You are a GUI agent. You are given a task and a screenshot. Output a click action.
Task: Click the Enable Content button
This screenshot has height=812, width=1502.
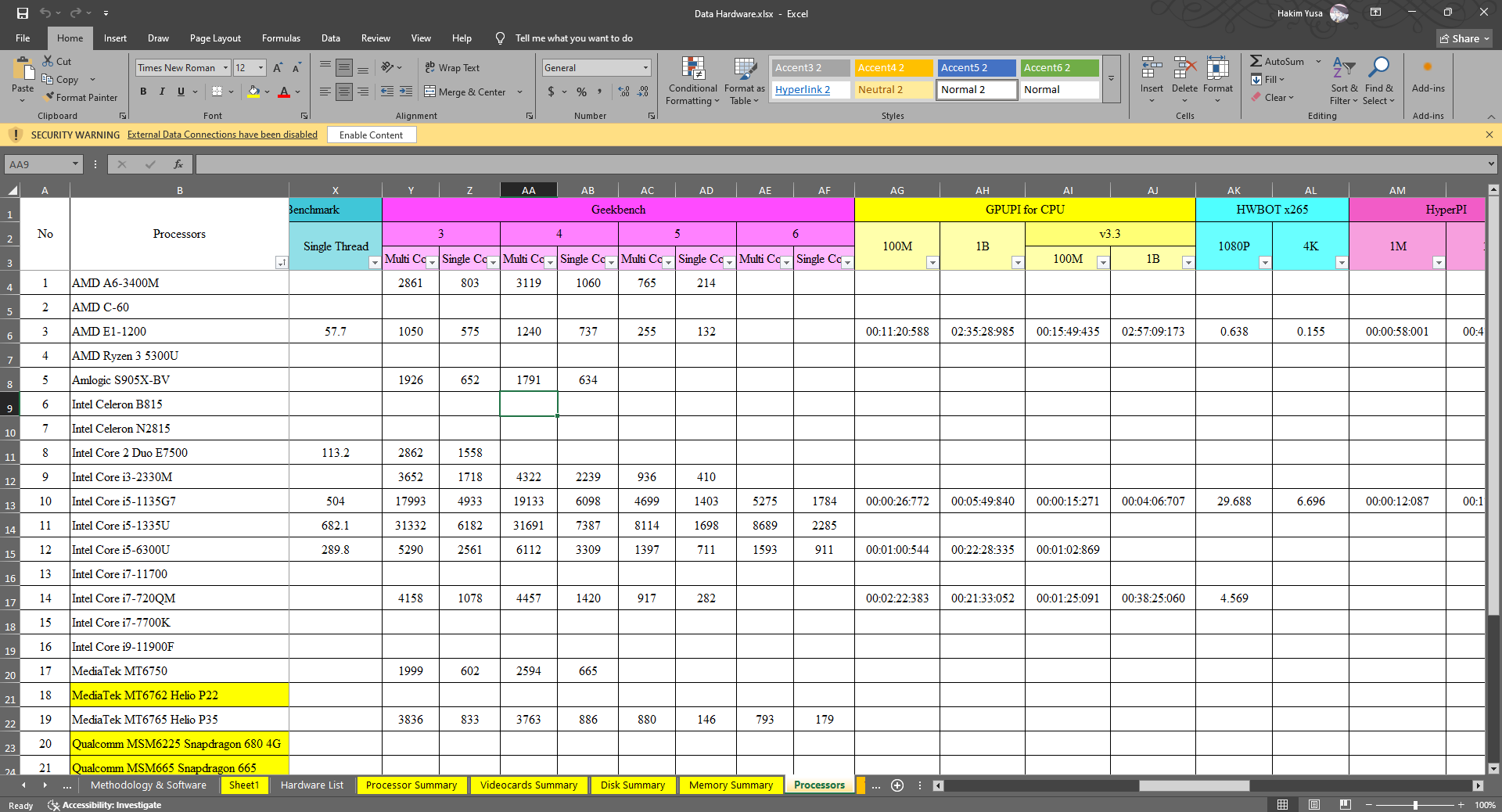coord(371,135)
